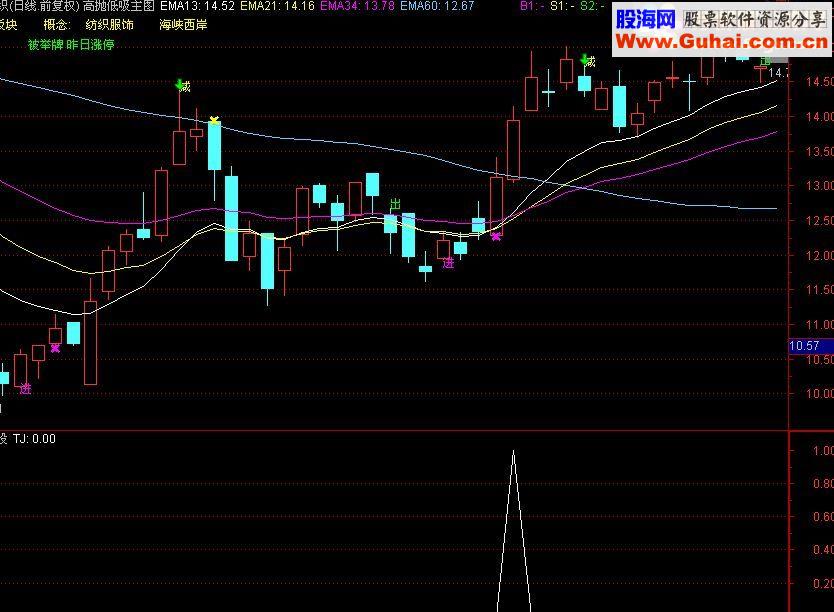Image resolution: width=834 pixels, height=612 pixels.
Task: Select the 高抛低吸主图 indicator title
Action: point(119,6)
